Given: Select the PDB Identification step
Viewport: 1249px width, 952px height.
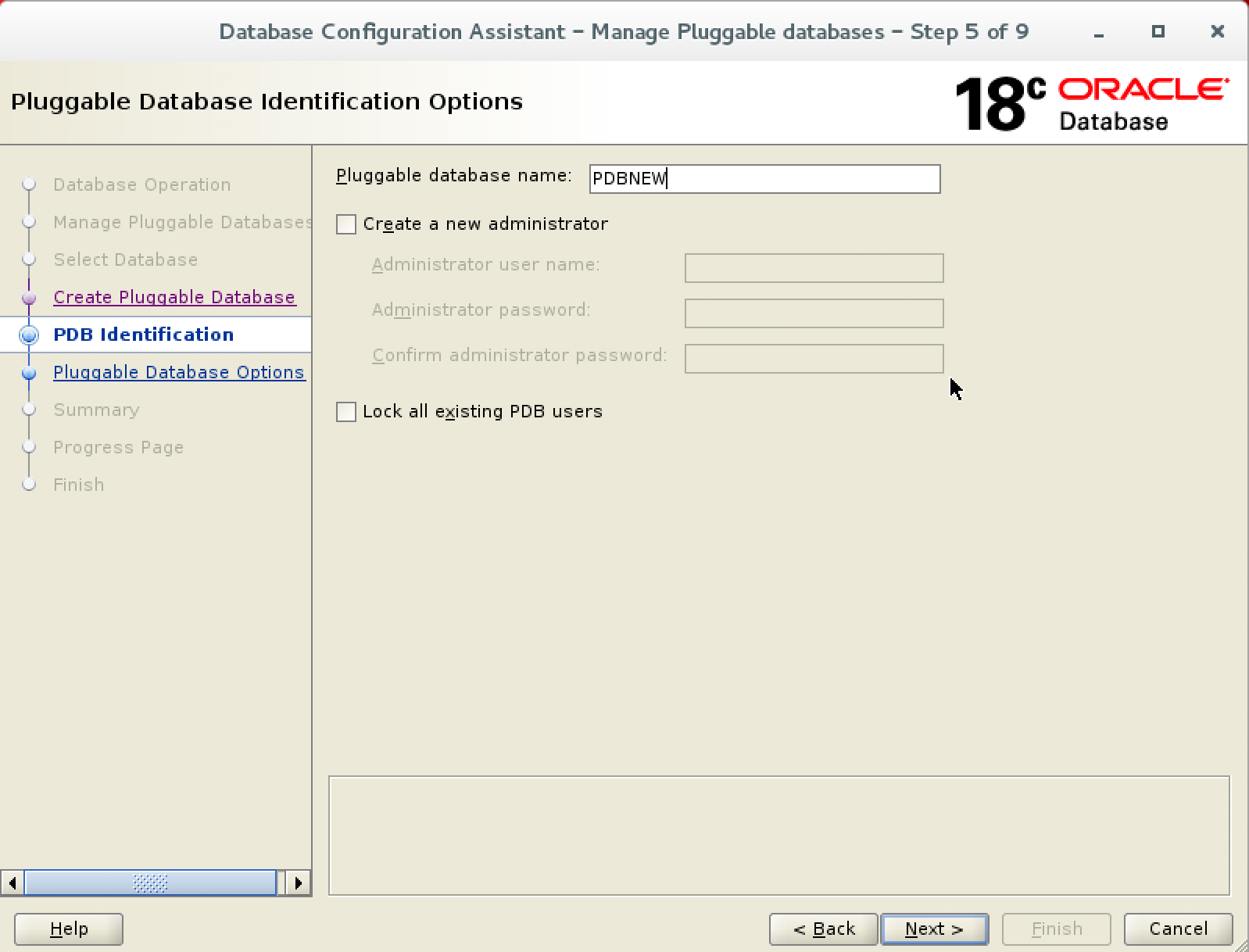Looking at the screenshot, I should click(144, 335).
